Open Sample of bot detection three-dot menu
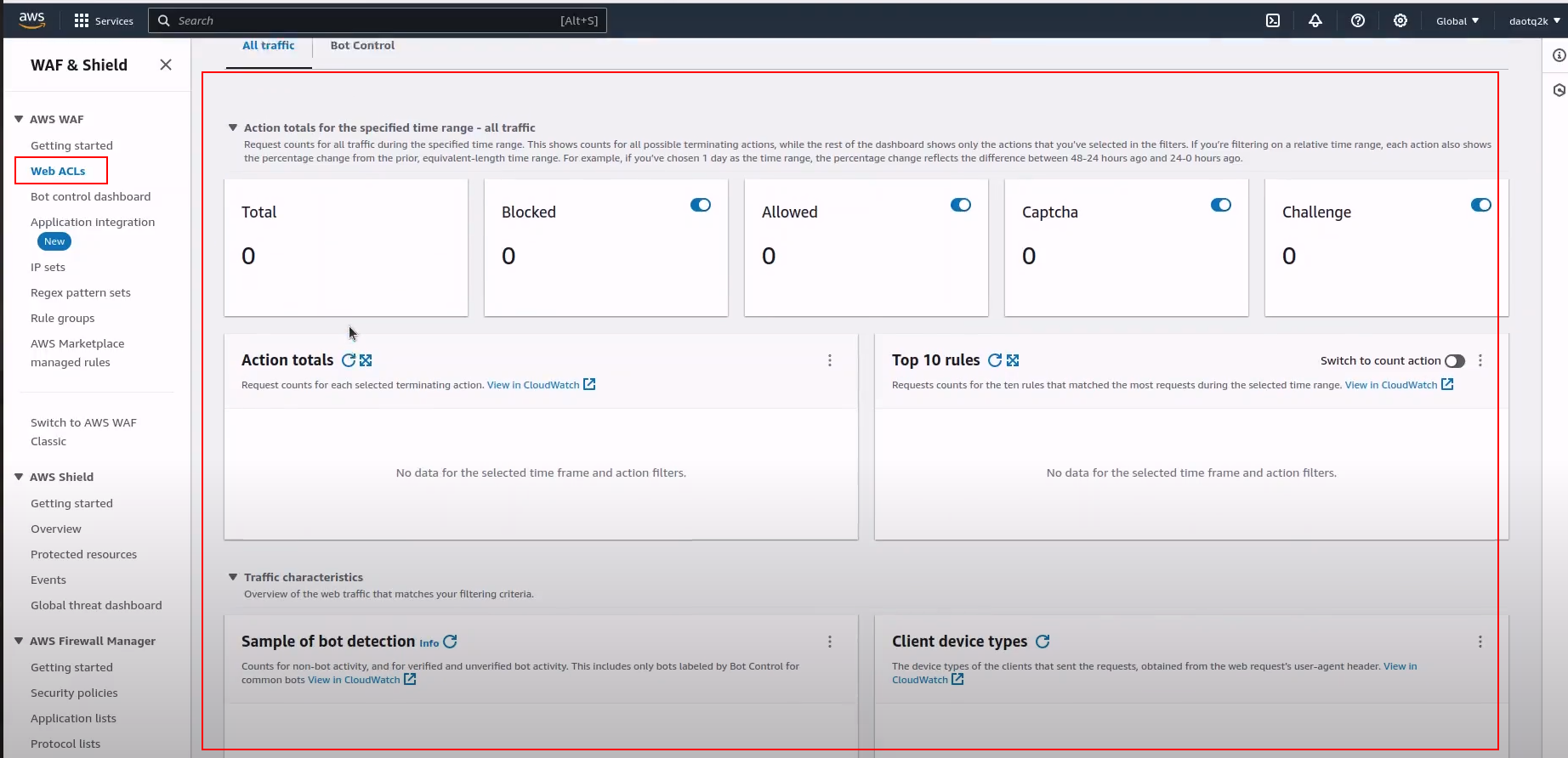 coord(830,642)
